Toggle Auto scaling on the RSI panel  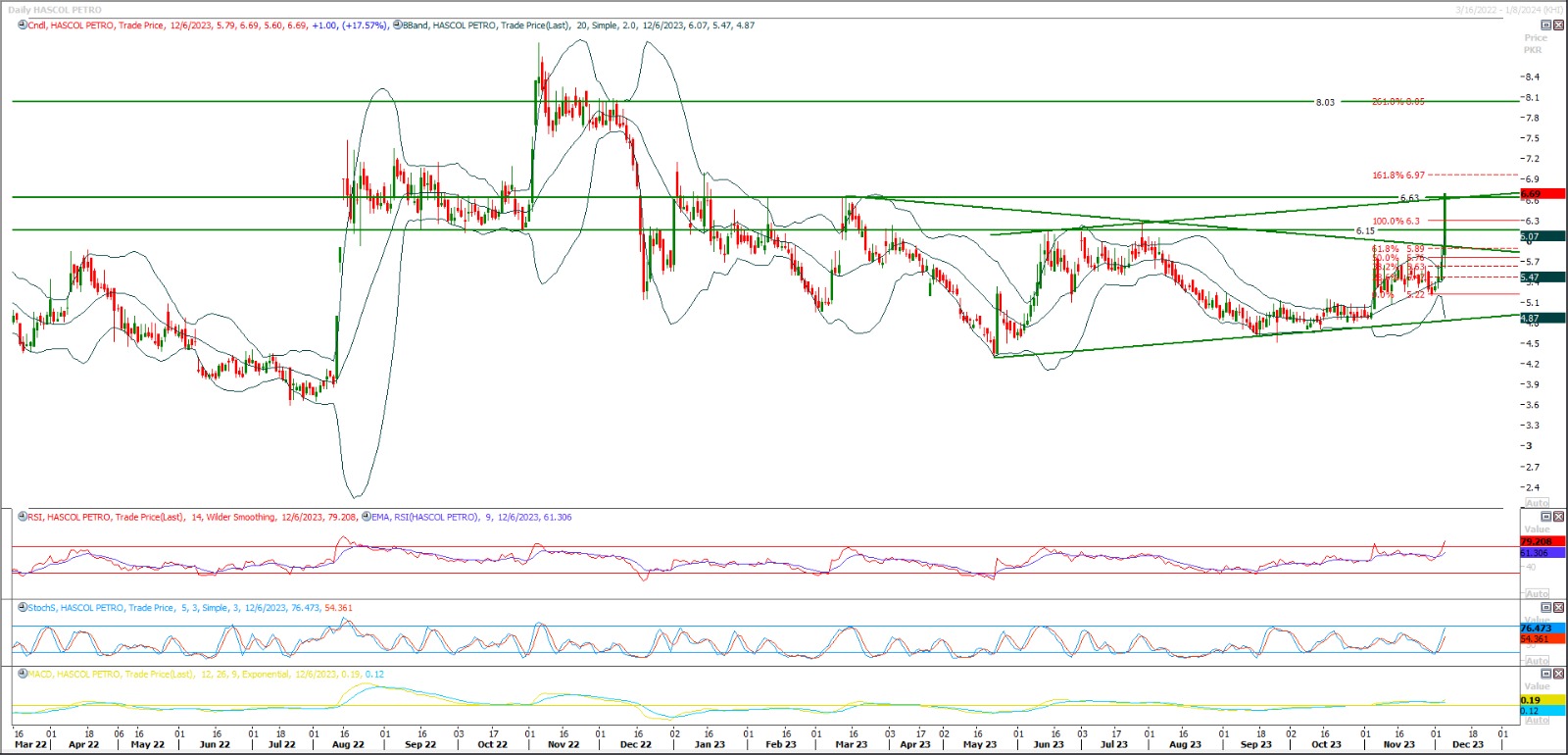click(x=1537, y=593)
